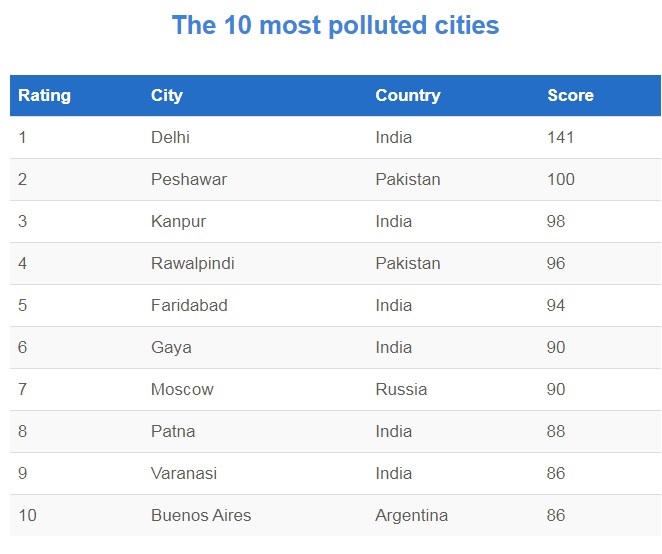Click the Score column header
This screenshot has height=554, width=662.
coord(570,96)
